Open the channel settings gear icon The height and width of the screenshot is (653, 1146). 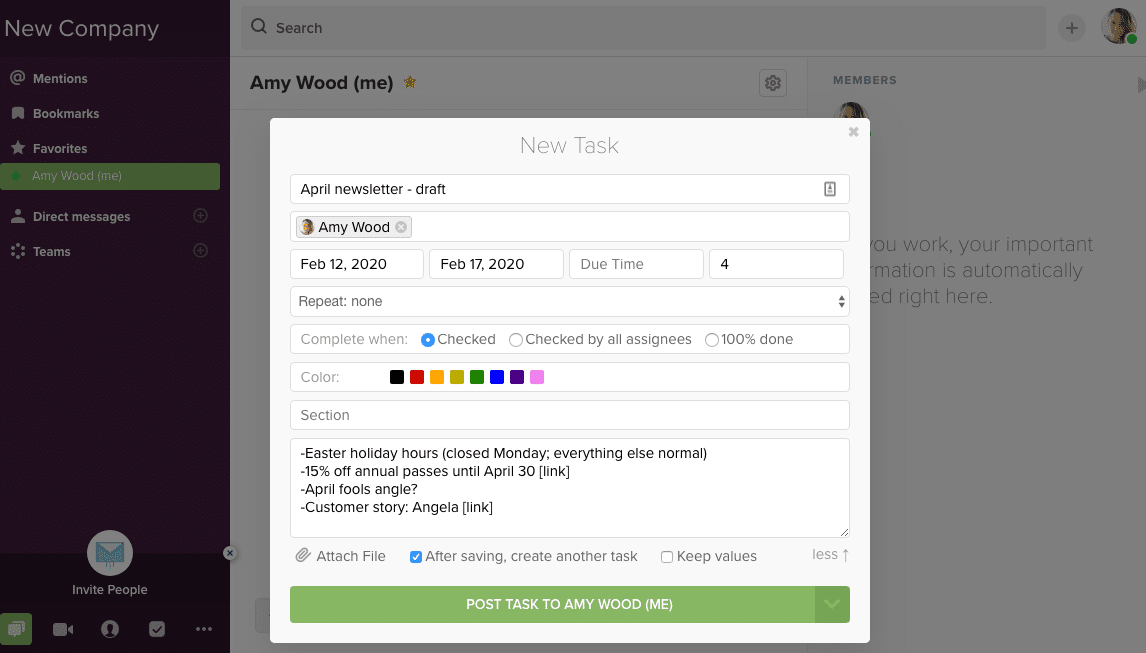tap(772, 84)
